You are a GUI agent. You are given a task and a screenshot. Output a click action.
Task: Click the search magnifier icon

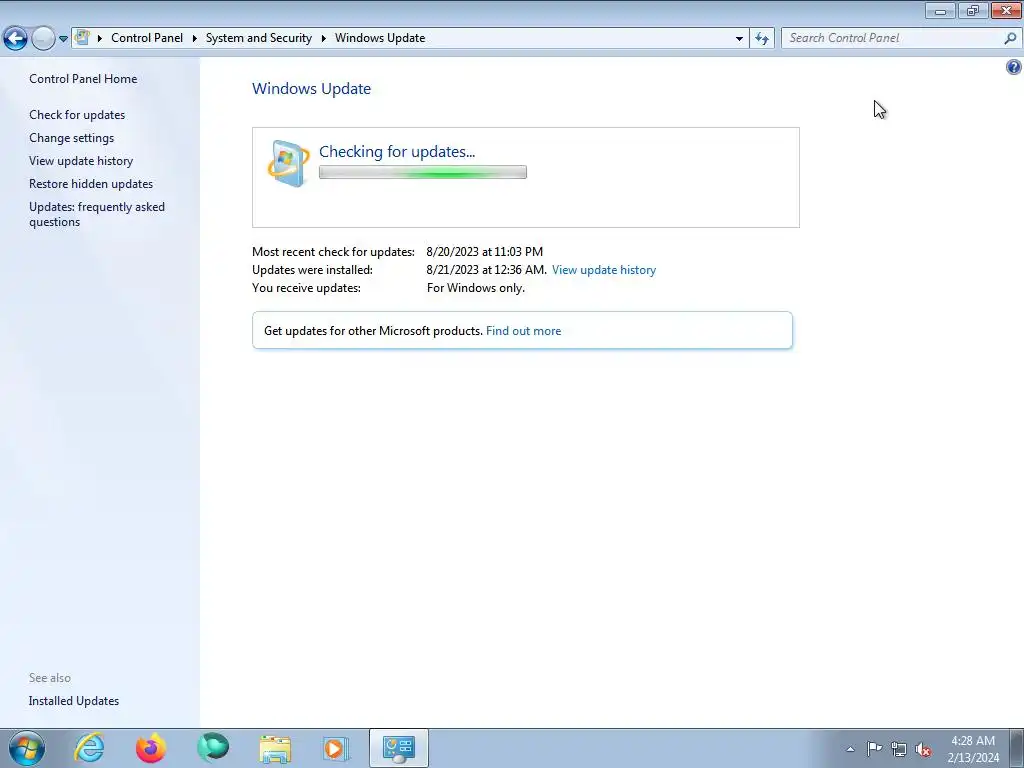point(1010,38)
